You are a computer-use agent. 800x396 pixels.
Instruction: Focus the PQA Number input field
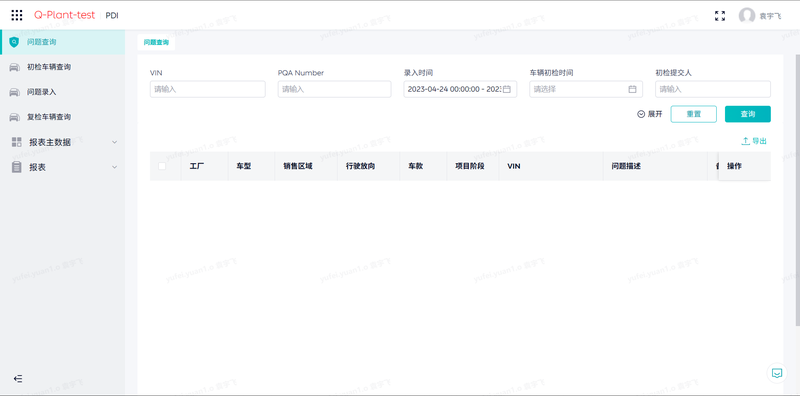pyautogui.click(x=334, y=89)
